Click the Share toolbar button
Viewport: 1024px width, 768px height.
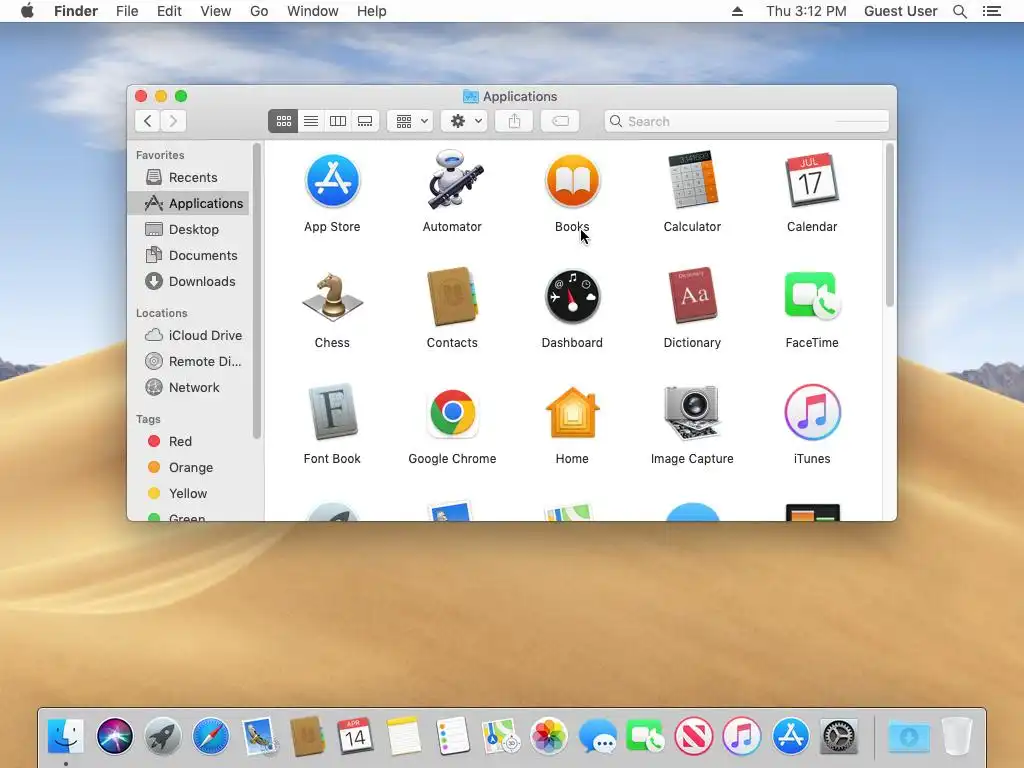point(514,121)
